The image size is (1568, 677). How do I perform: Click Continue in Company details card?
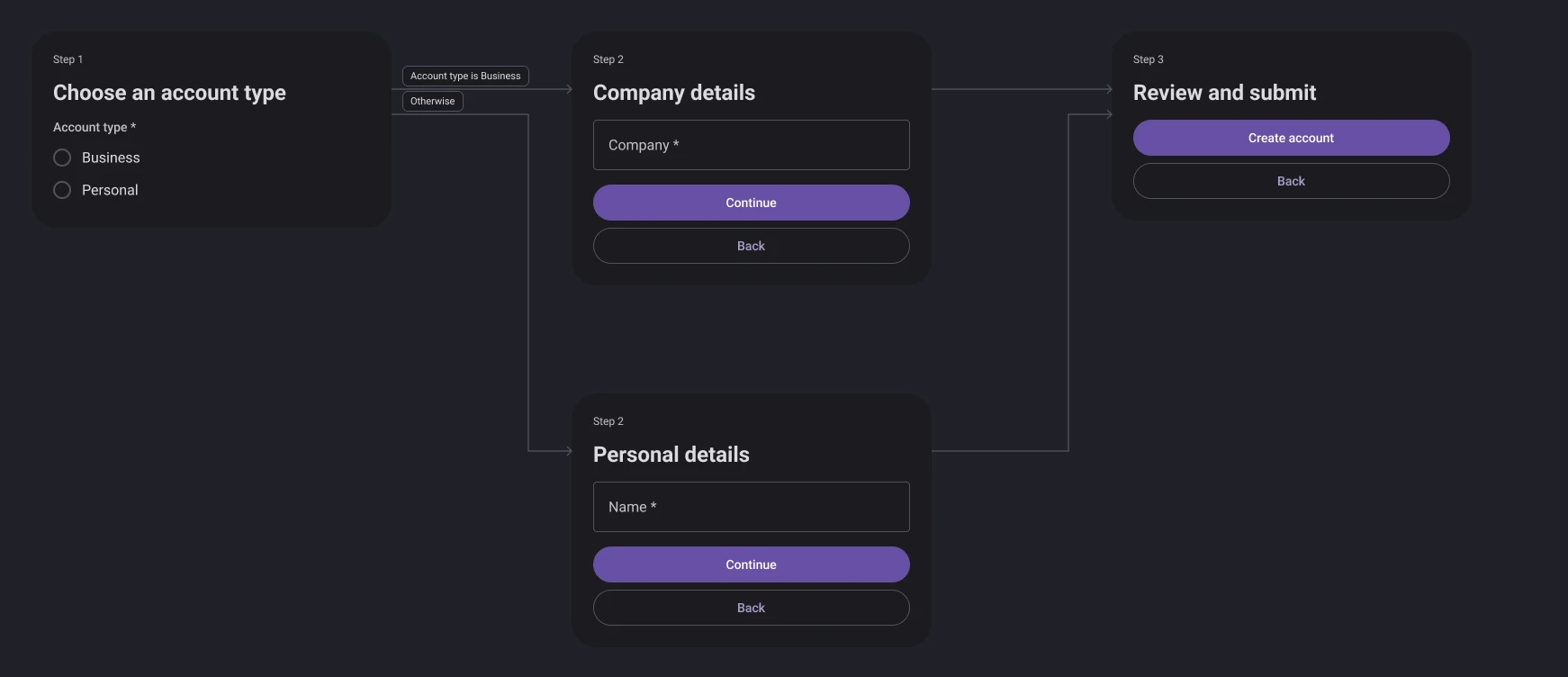coord(751,203)
